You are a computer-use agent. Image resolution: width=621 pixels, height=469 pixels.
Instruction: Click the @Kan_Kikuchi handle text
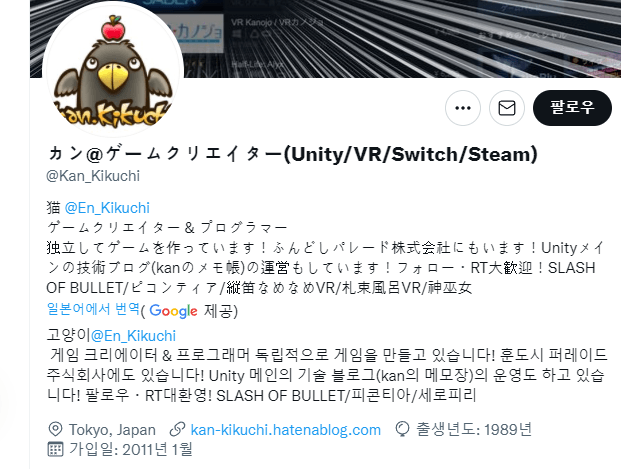[x=93, y=176]
